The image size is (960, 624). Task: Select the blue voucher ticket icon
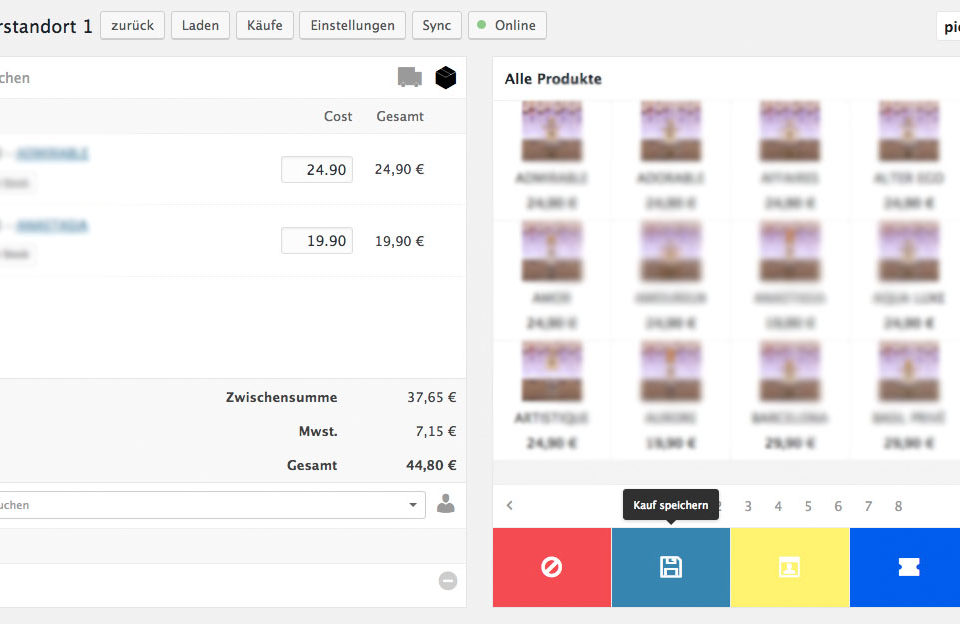pyautogui.click(x=906, y=567)
